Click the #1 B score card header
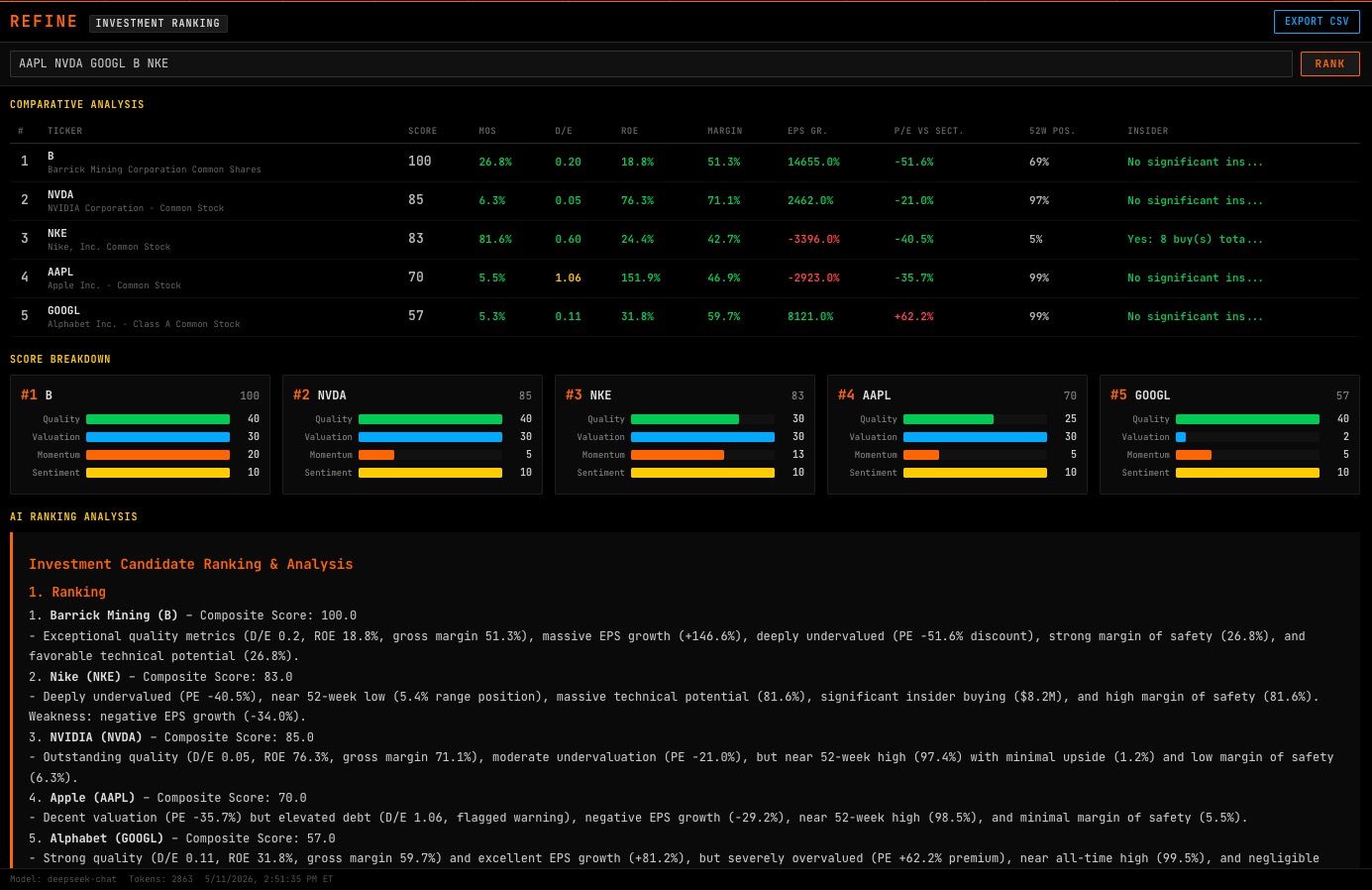The image size is (1372, 890). tap(140, 394)
